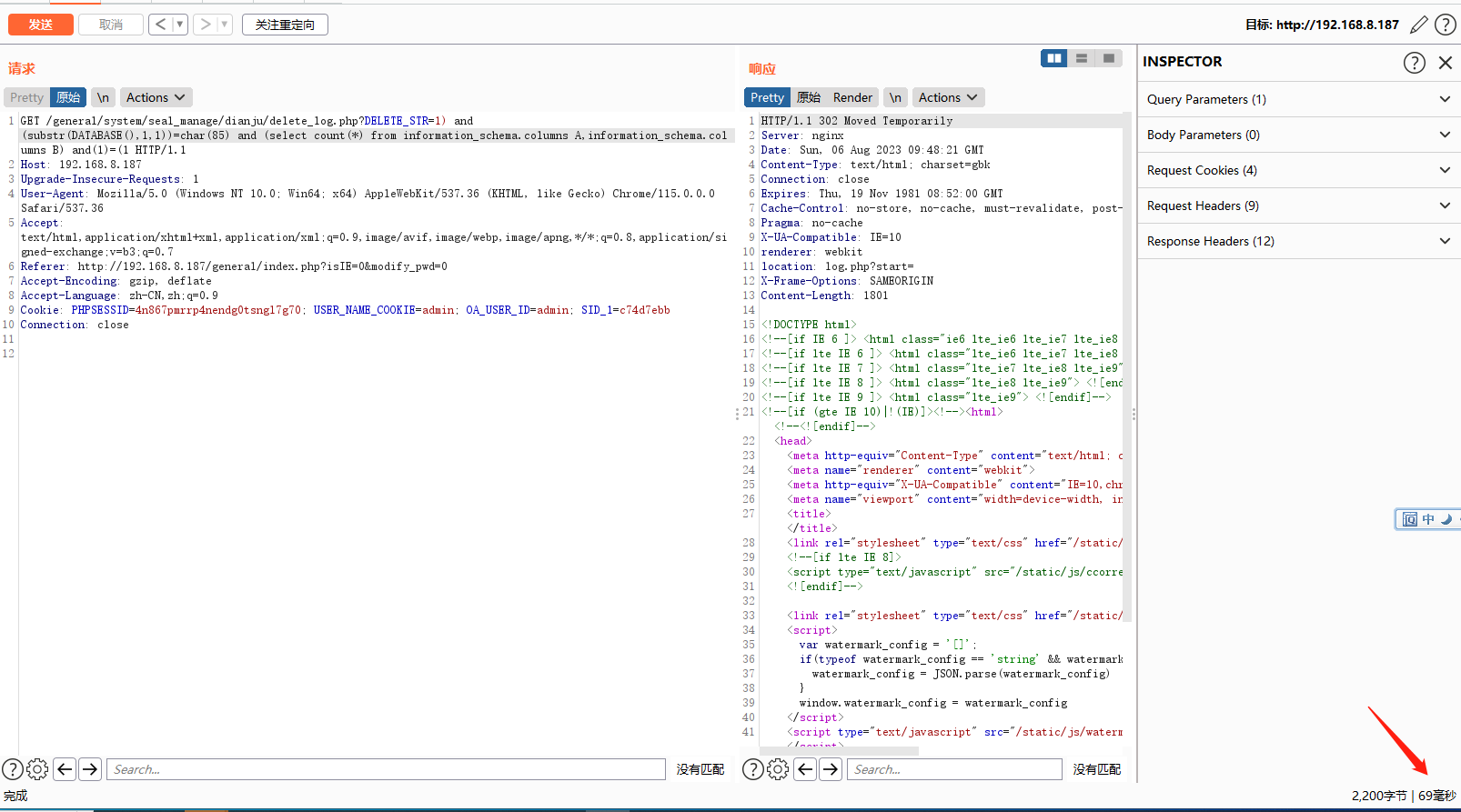This screenshot has width=1461, height=812.
Task: Click divider handle beside Inspector panel
Action: (x=1134, y=414)
